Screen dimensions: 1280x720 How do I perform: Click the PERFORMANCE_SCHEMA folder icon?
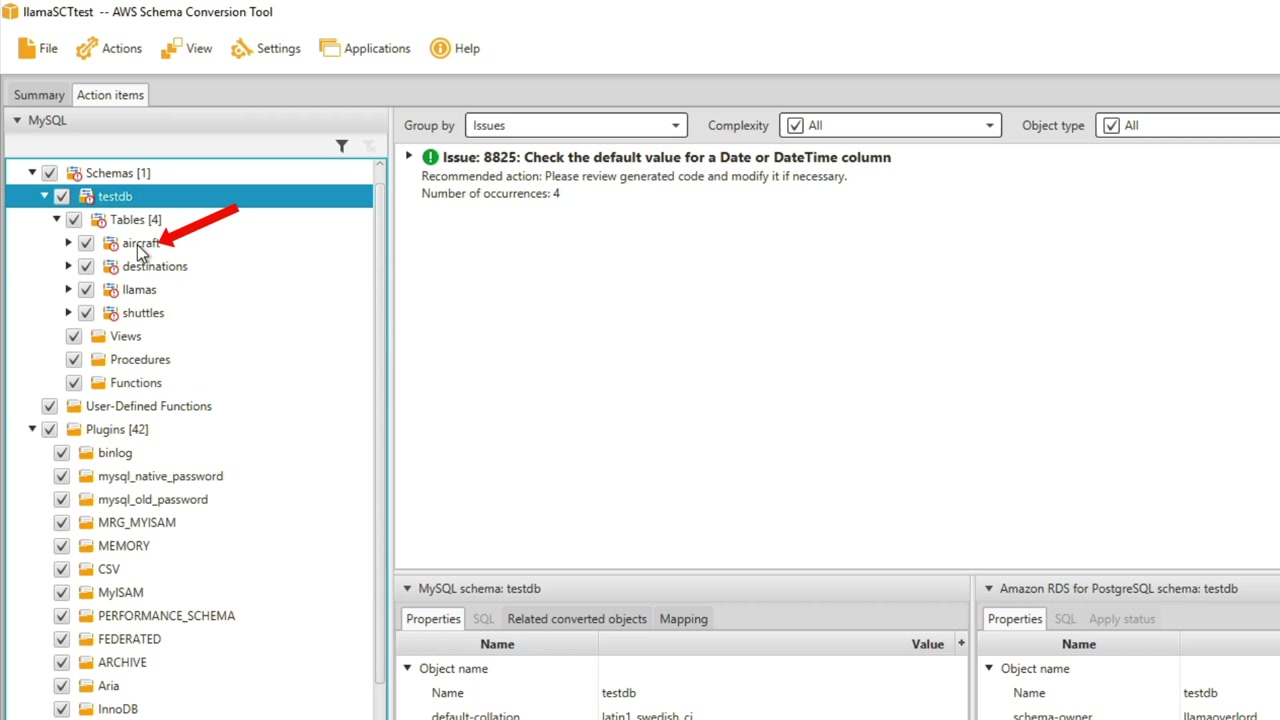pyautogui.click(x=86, y=616)
